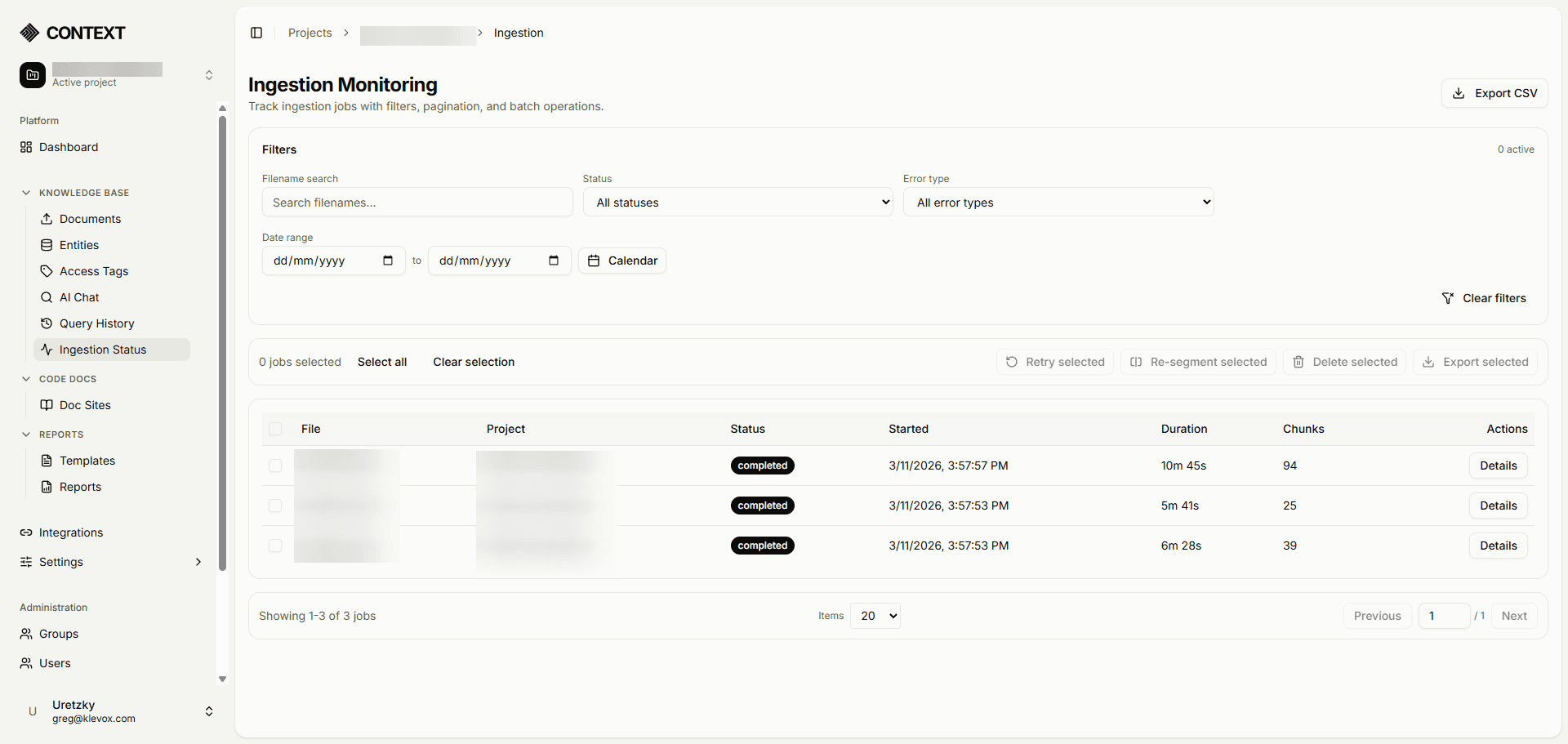
Task: Open Doc Sites under Code Docs
Action: click(84, 404)
